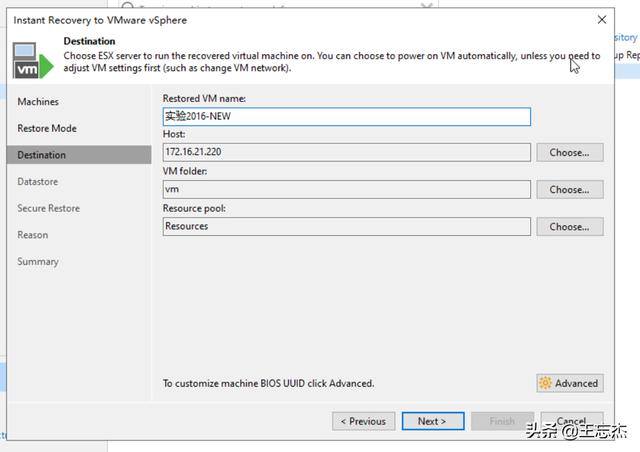Click the Resource pool field
Viewport: 640px width, 452px height.
point(347,226)
